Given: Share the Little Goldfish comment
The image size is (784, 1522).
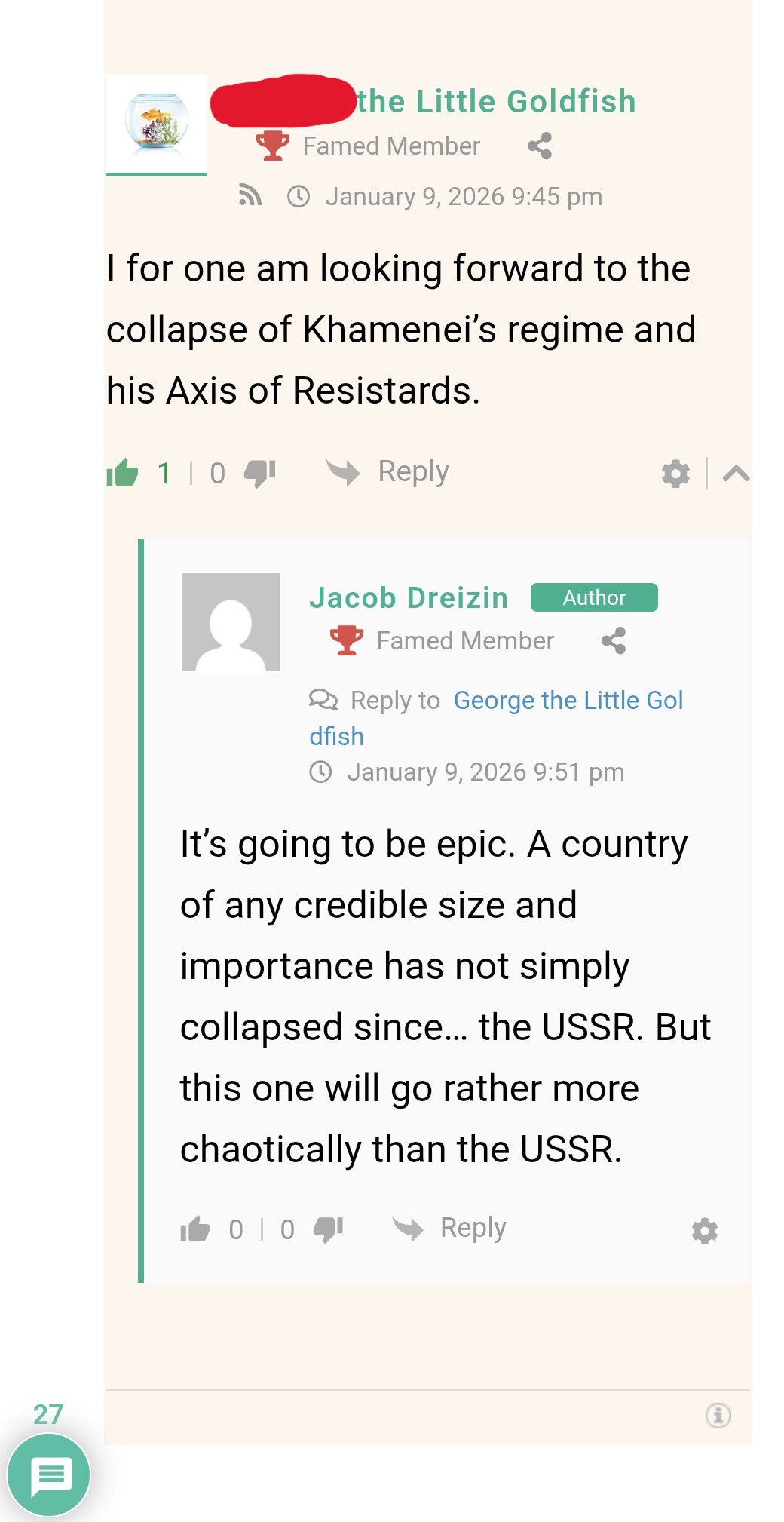Looking at the screenshot, I should pos(540,146).
